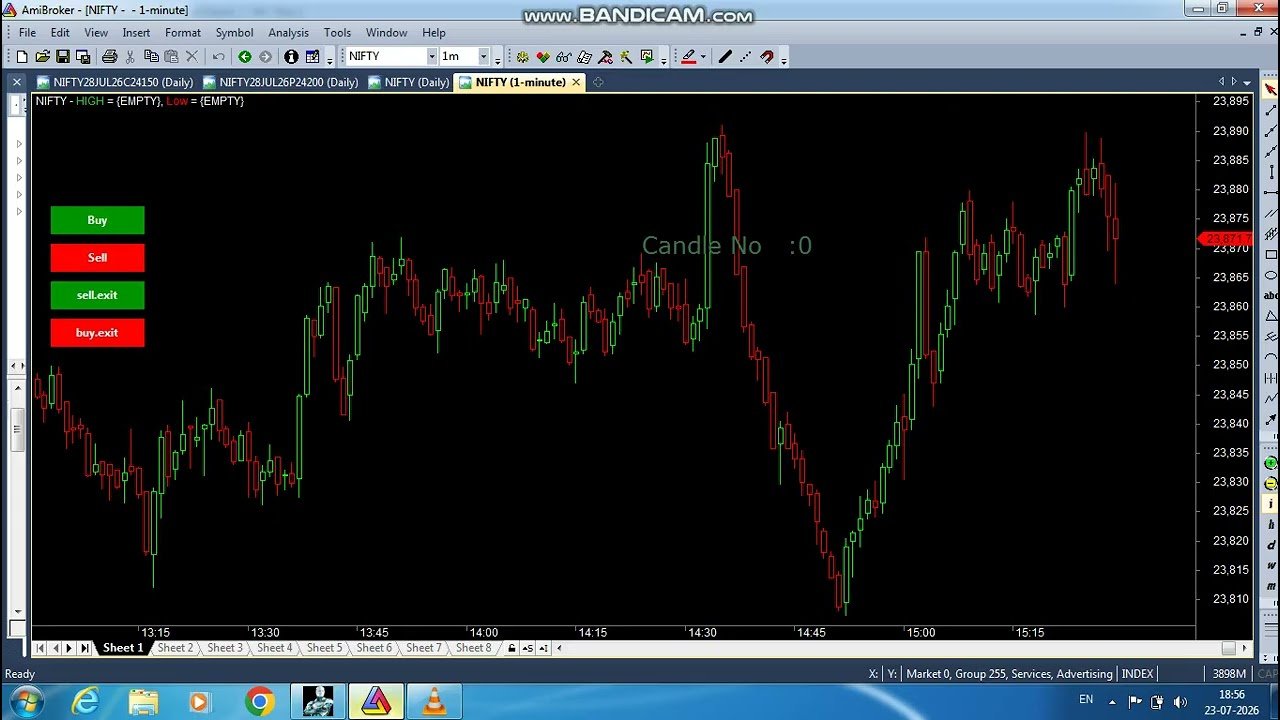This screenshot has width=1280, height=720.
Task: Open the NIFTY symbol dropdown
Action: click(x=432, y=57)
